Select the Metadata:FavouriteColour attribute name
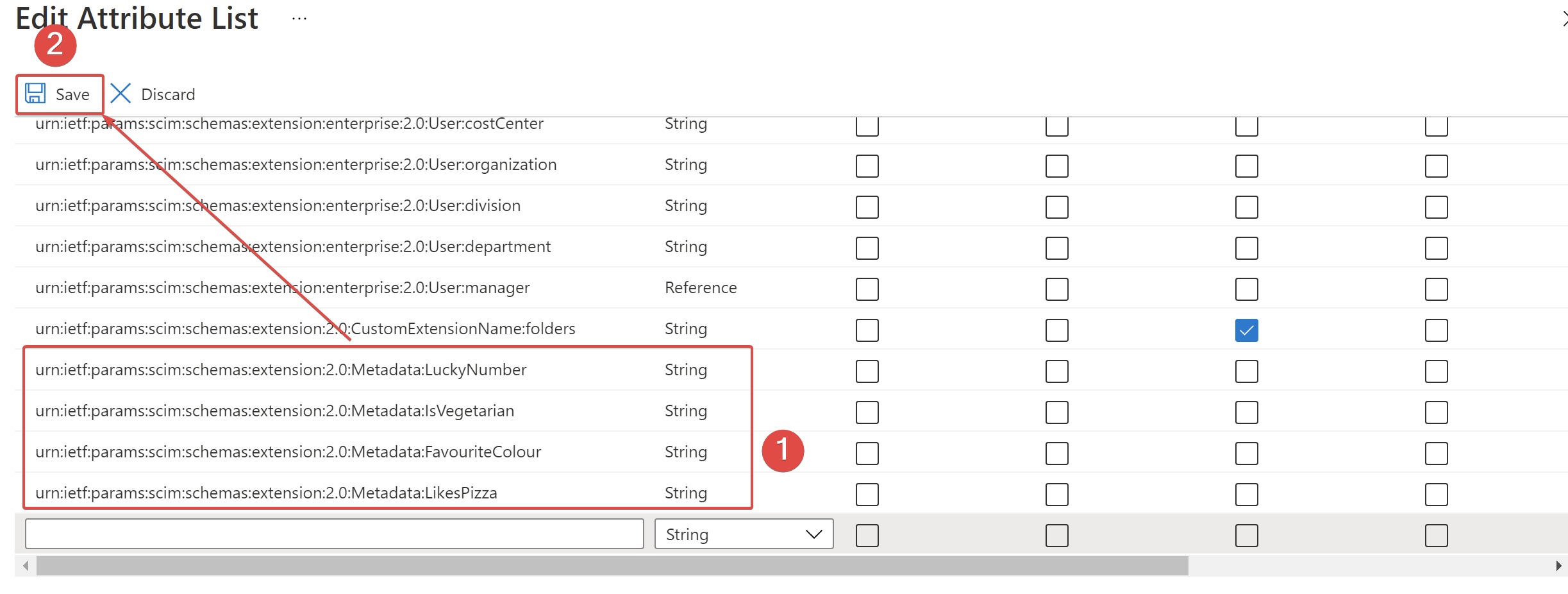Image resolution: width=1568 pixels, height=594 pixels. (x=288, y=452)
